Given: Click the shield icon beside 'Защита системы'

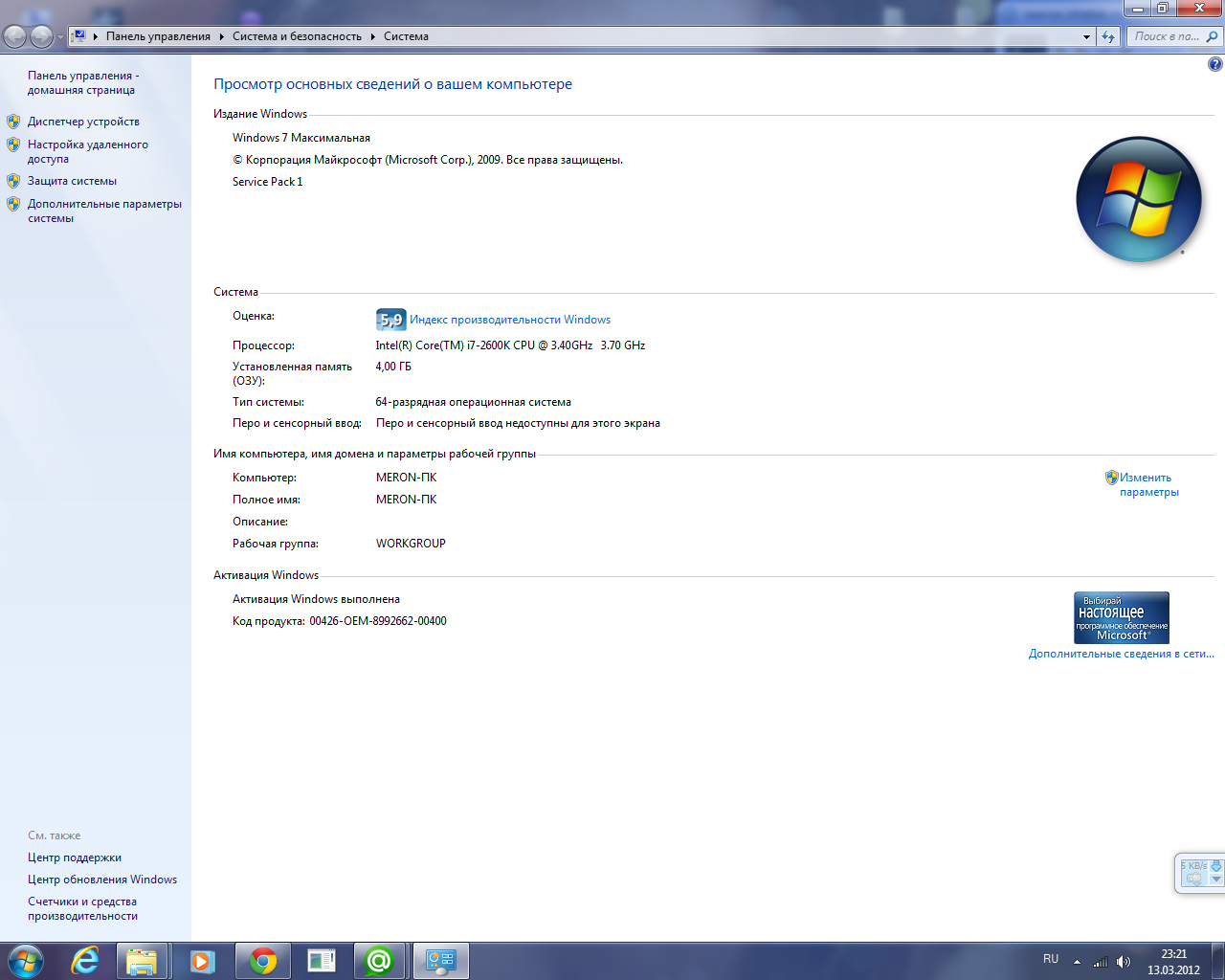Looking at the screenshot, I should [x=13, y=180].
